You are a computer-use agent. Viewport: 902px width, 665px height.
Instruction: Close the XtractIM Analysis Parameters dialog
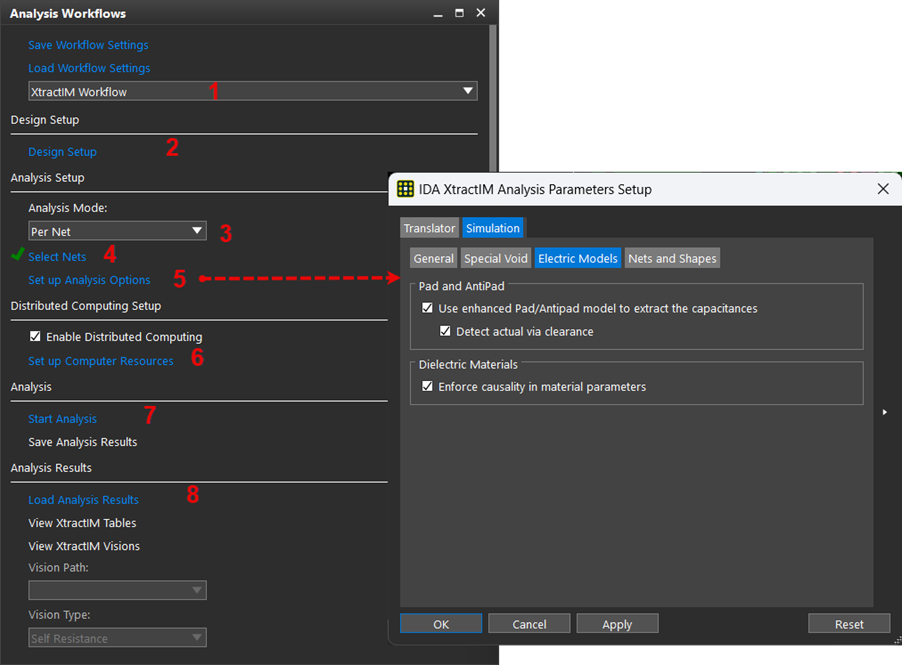point(882,189)
